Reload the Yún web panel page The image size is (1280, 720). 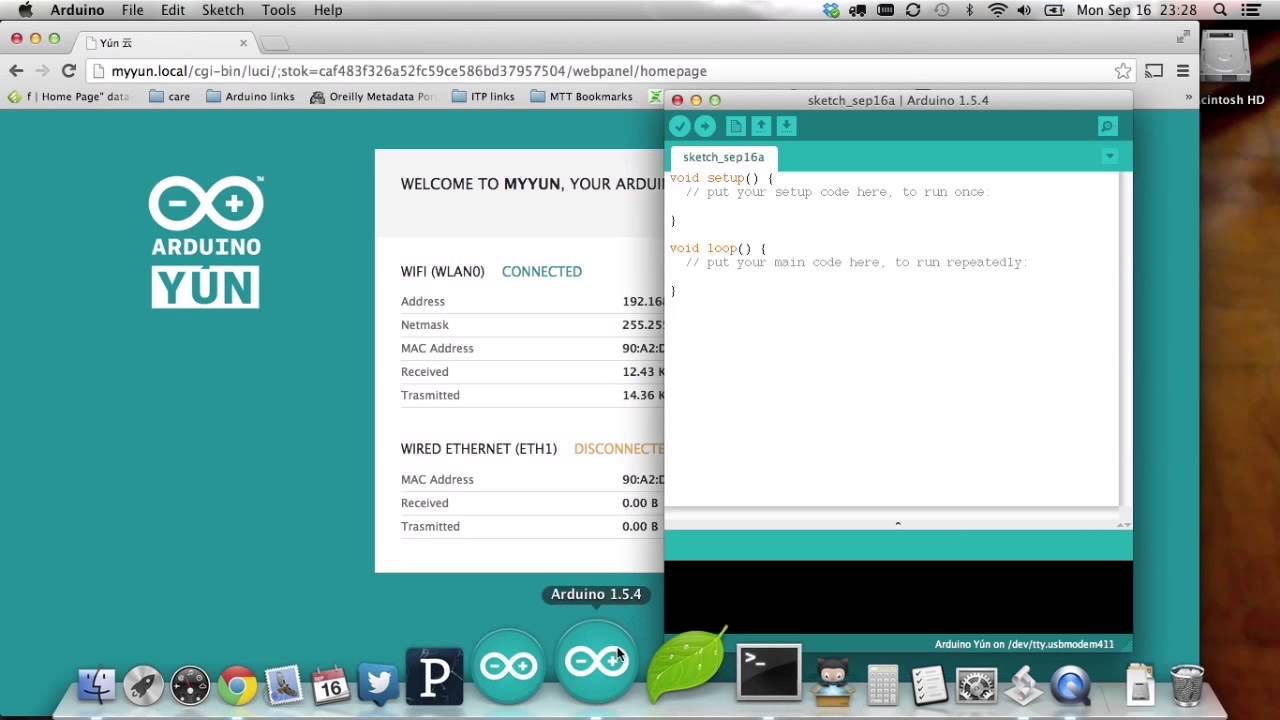(x=68, y=71)
